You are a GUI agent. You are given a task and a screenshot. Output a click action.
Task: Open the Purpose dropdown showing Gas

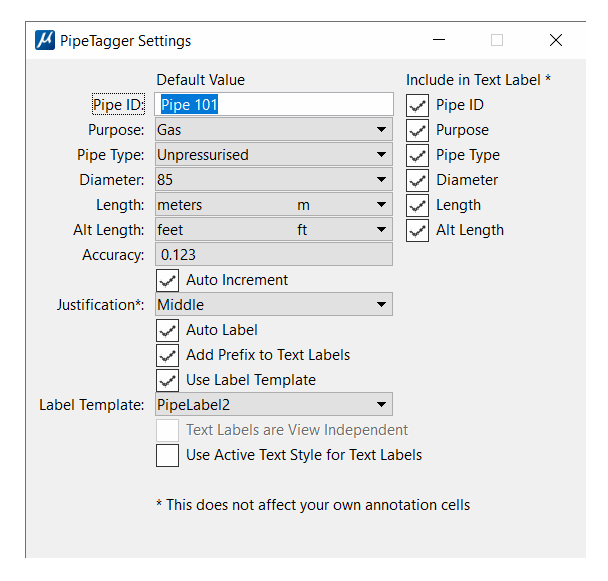pyautogui.click(x=274, y=130)
